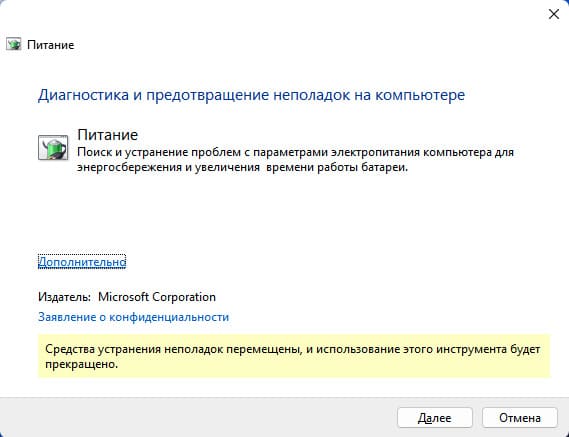569x437 pixels.
Task: Close the dialog with the X button
Action: [x=553, y=14]
